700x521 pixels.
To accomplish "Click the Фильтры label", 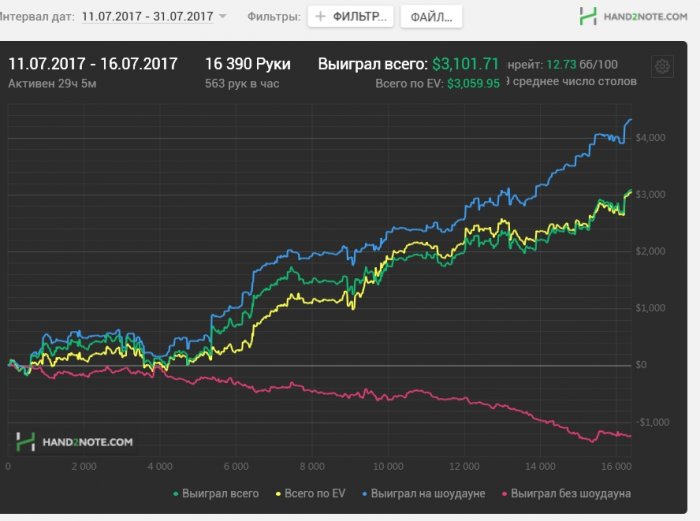I will point(274,17).
